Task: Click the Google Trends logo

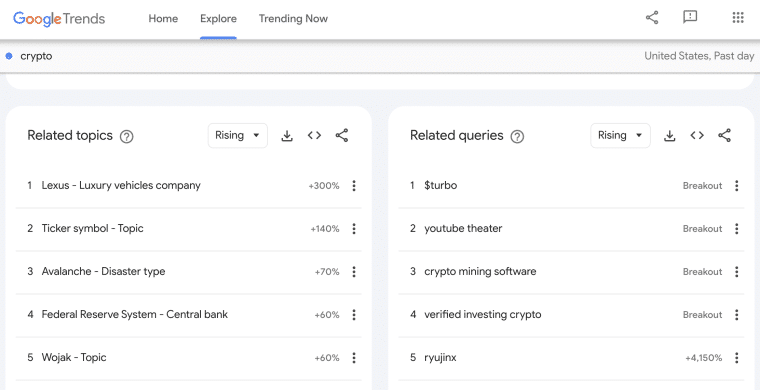Action: 59,19
